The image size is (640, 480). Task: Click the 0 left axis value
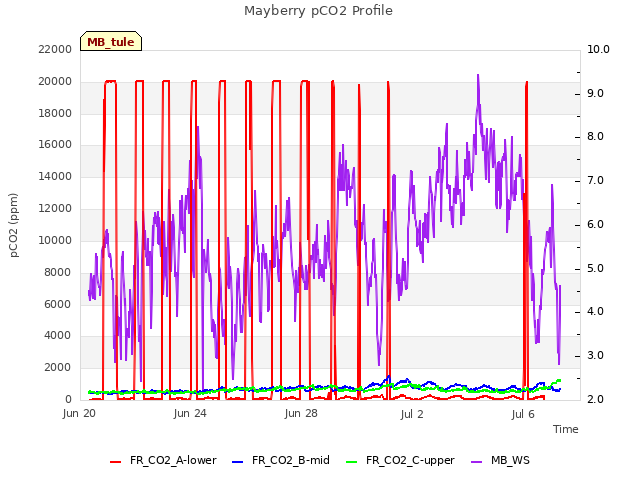point(69,399)
